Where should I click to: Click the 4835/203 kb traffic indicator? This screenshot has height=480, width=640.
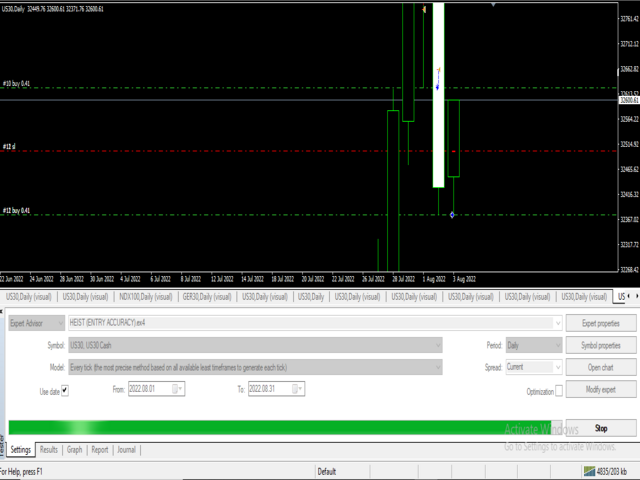pos(611,472)
